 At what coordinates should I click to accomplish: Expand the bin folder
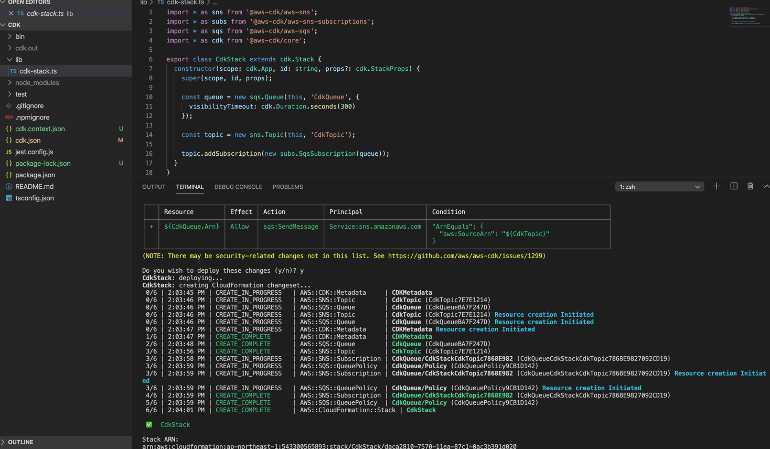(x=20, y=36)
